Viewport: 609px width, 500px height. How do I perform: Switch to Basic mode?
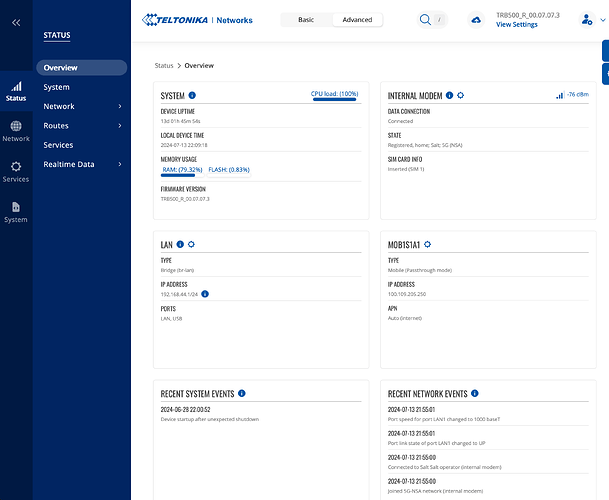[306, 20]
